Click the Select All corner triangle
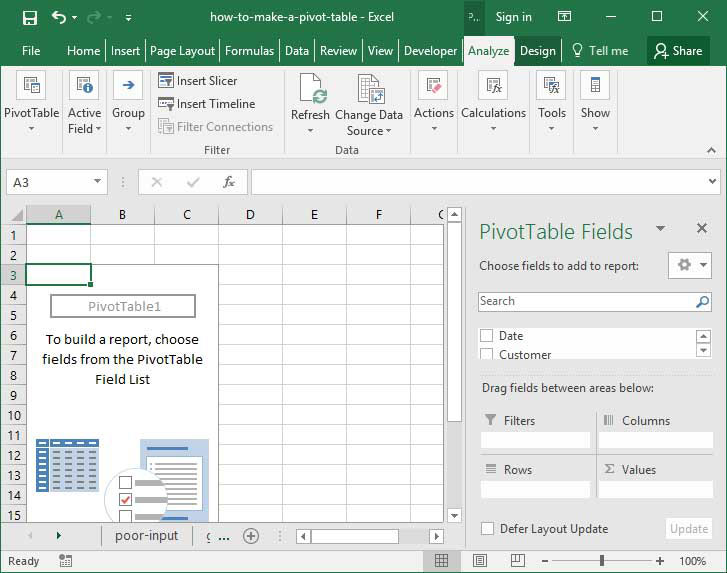 (x=17, y=215)
